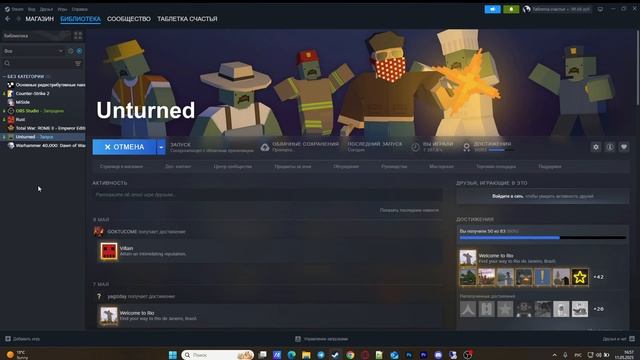Click the achievements medal icon in the stats bar
The height and width of the screenshot is (360, 640).
[467, 147]
